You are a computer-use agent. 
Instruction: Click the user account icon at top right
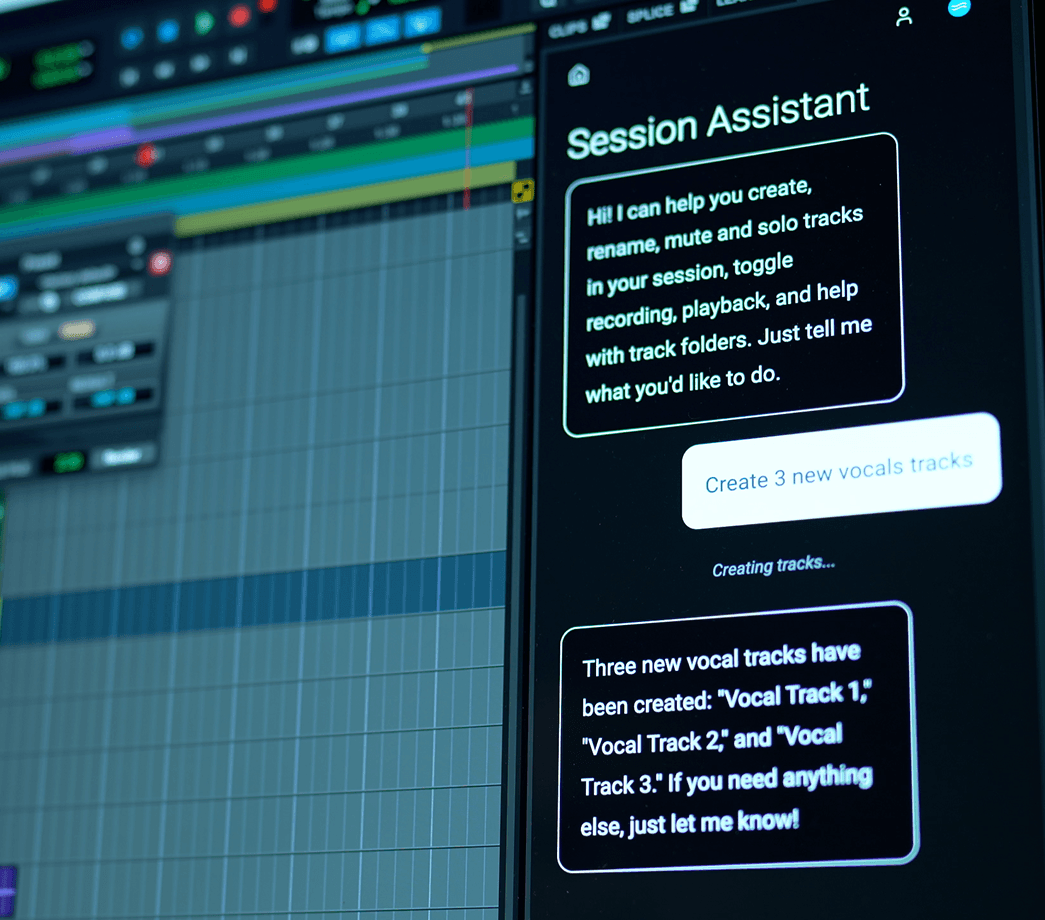(903, 18)
